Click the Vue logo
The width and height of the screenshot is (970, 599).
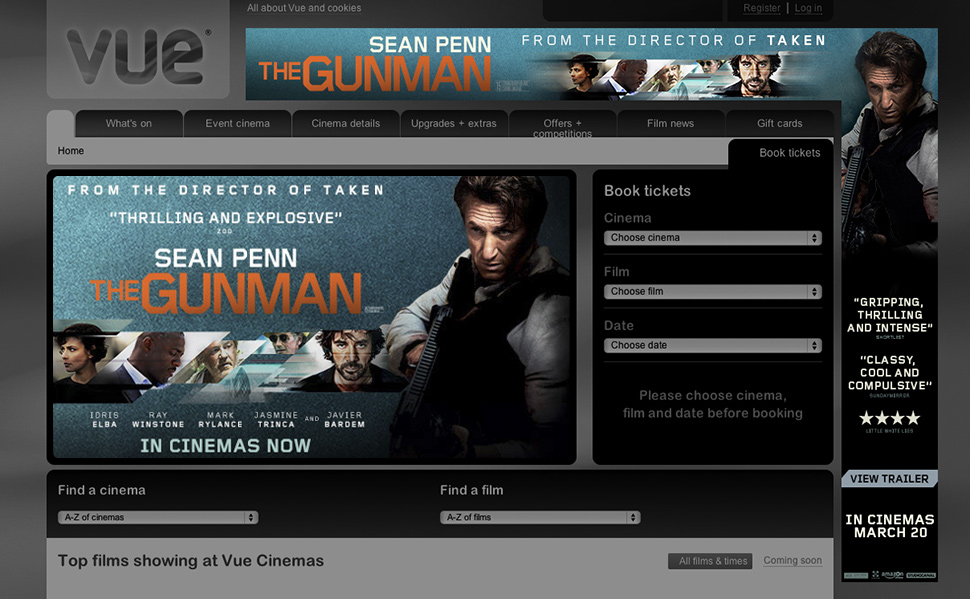pyautogui.click(x=138, y=56)
